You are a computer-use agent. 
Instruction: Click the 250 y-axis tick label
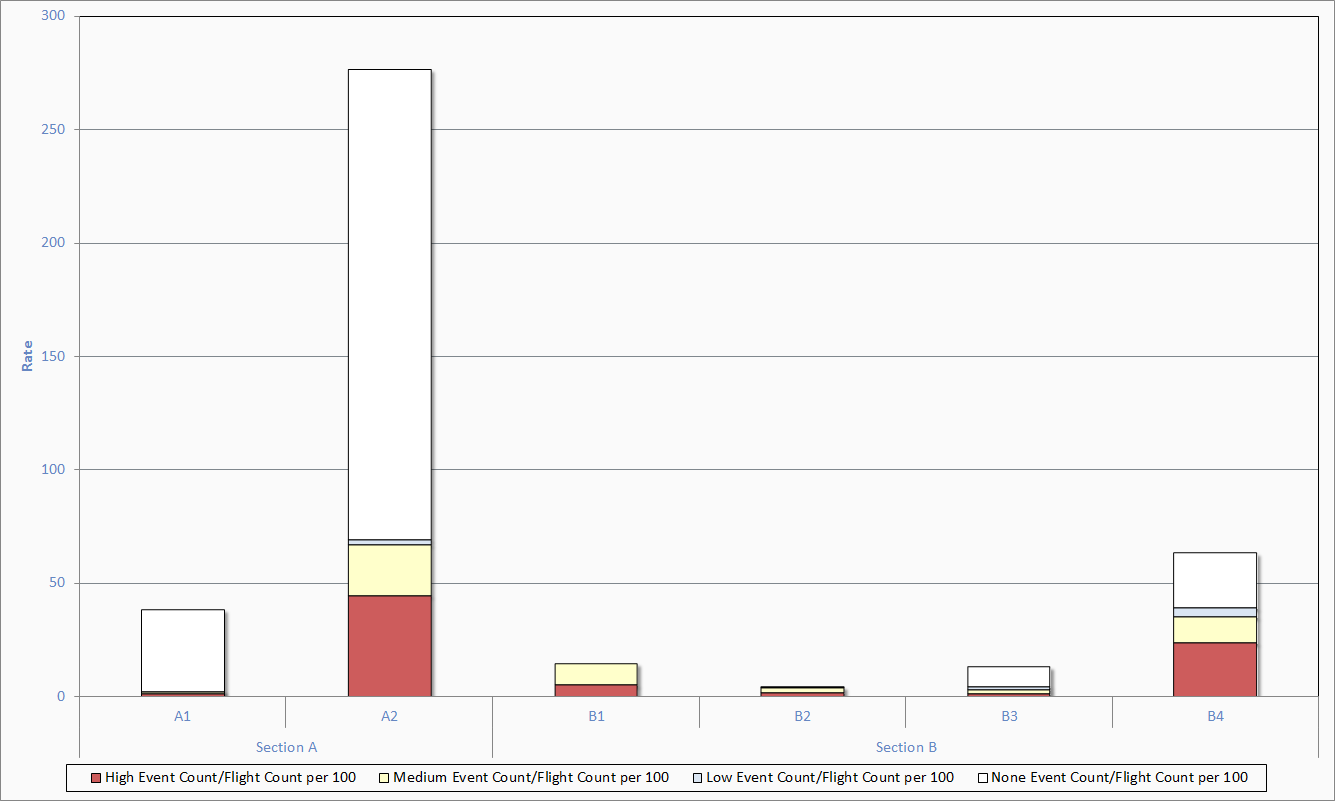[55, 129]
